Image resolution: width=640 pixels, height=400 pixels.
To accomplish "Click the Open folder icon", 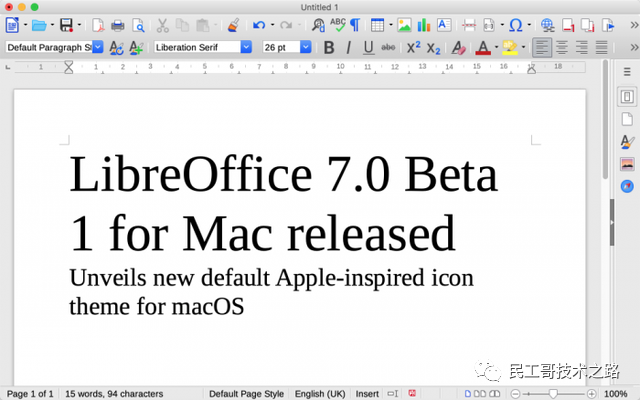I will click(x=39, y=25).
